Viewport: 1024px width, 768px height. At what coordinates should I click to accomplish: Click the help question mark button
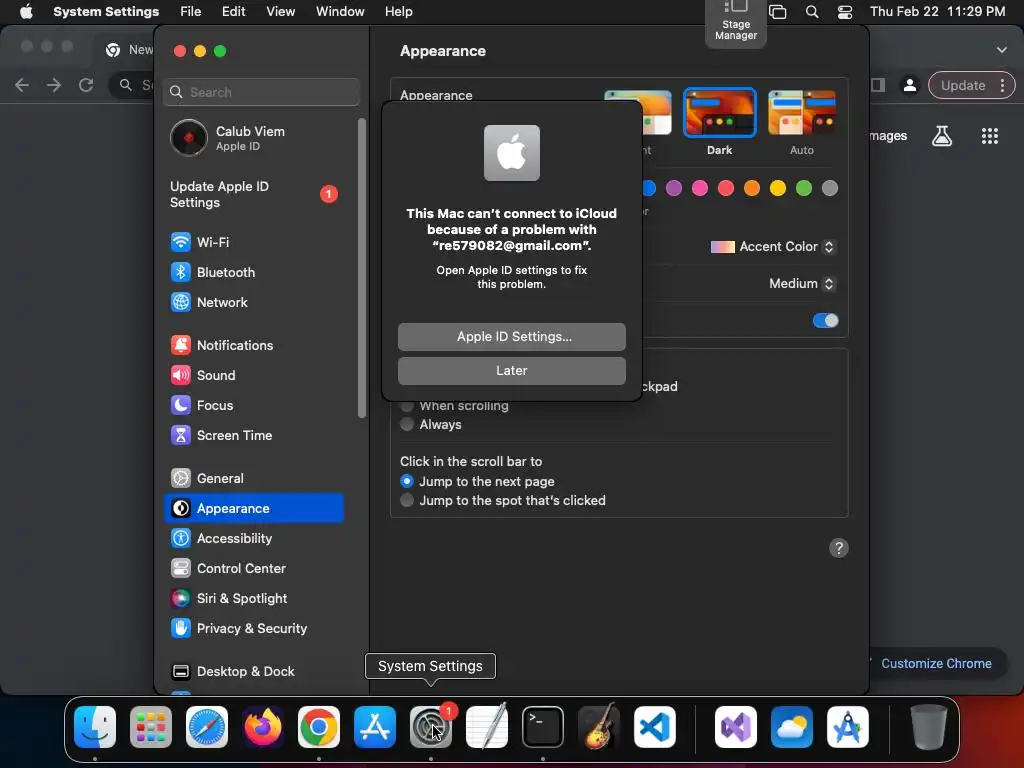[x=839, y=548]
